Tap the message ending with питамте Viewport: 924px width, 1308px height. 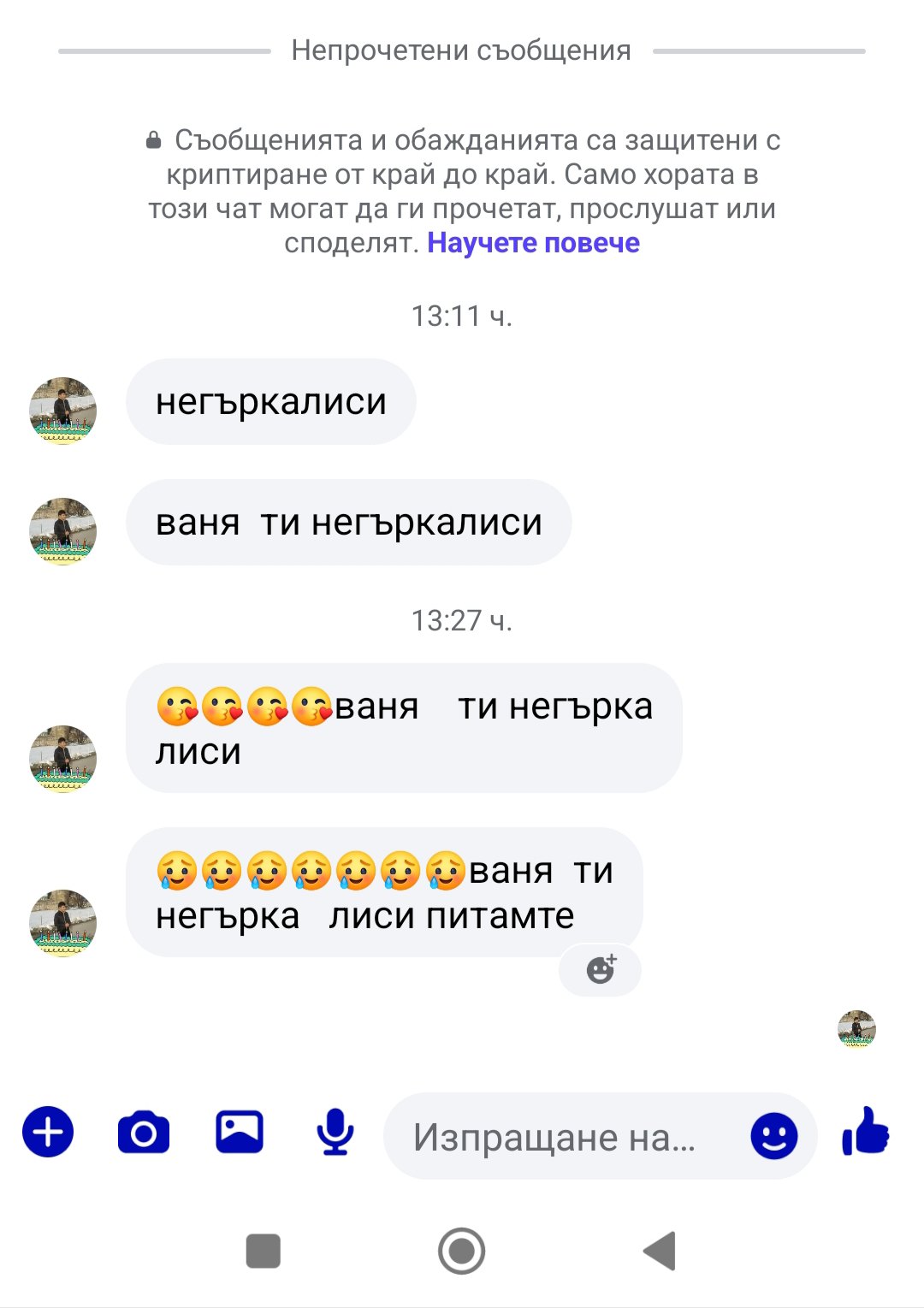(384, 892)
